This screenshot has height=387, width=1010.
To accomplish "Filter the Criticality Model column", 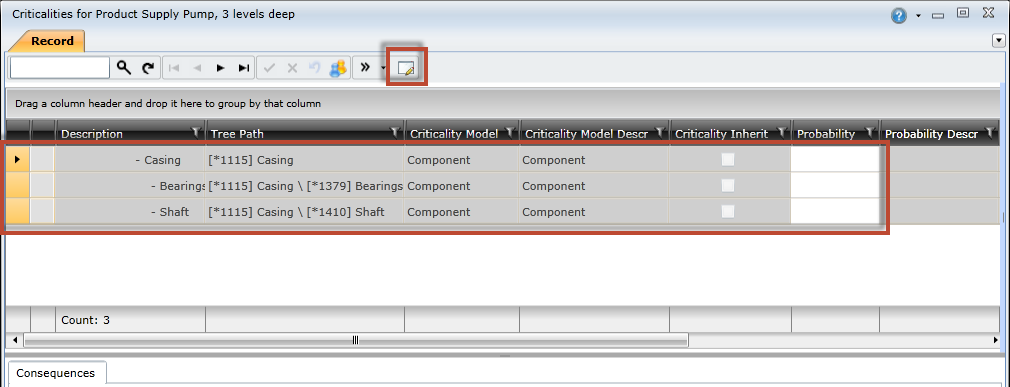I will [510, 133].
